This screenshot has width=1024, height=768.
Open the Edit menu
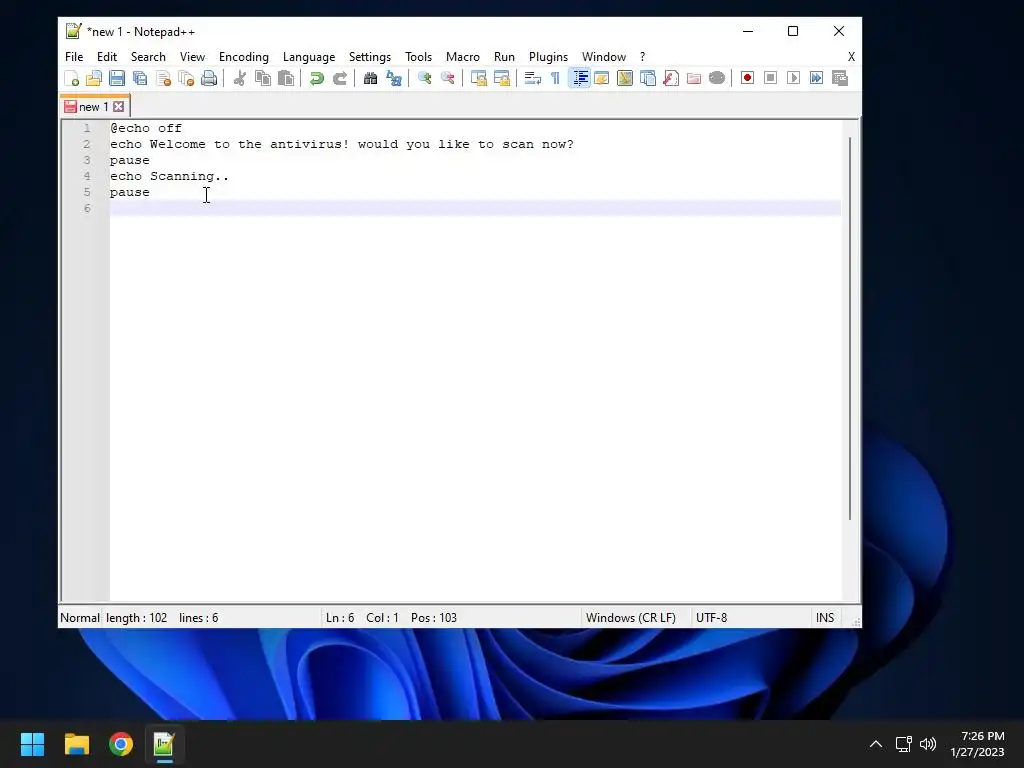click(x=106, y=57)
